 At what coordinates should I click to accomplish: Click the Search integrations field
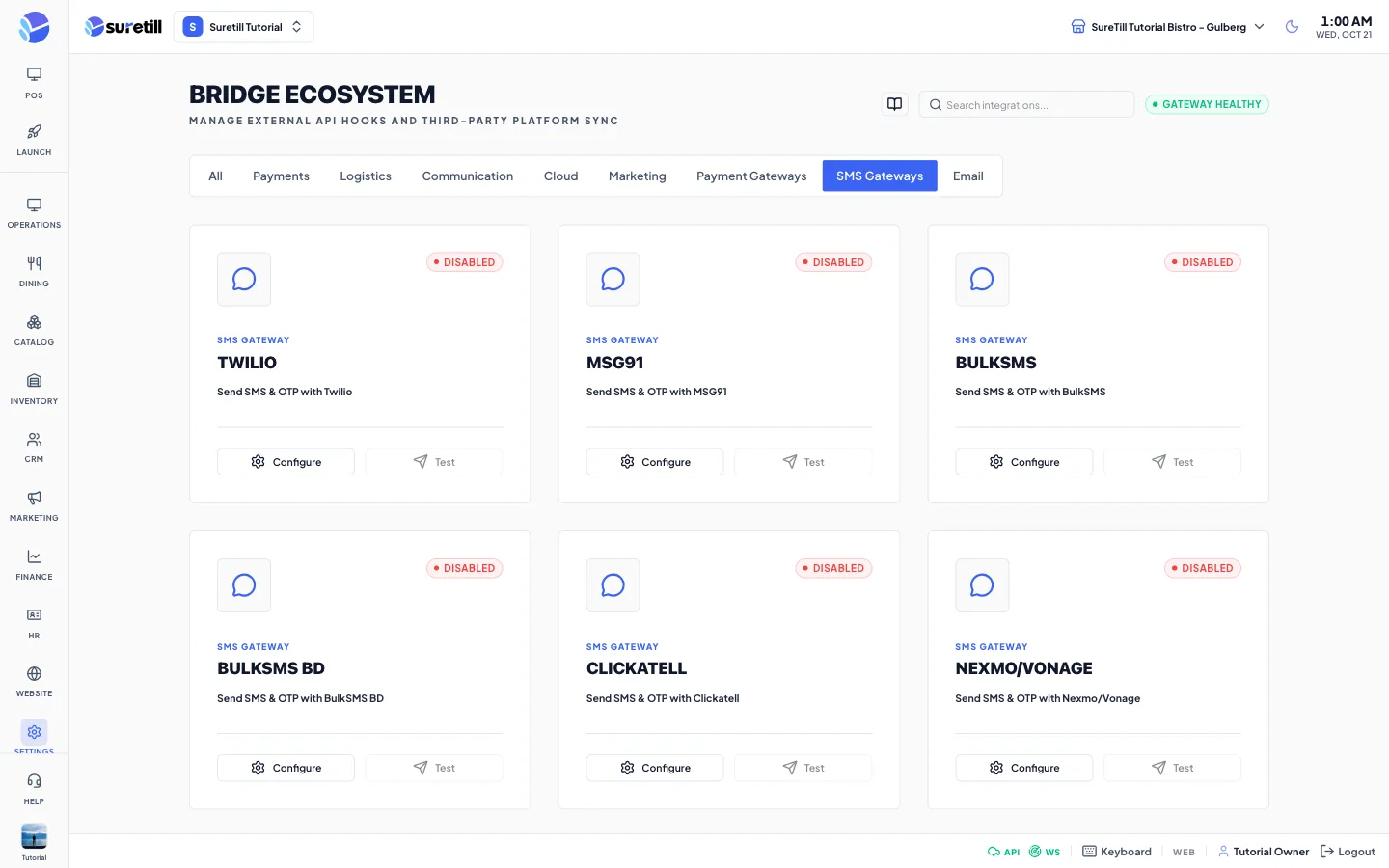pos(1026,104)
